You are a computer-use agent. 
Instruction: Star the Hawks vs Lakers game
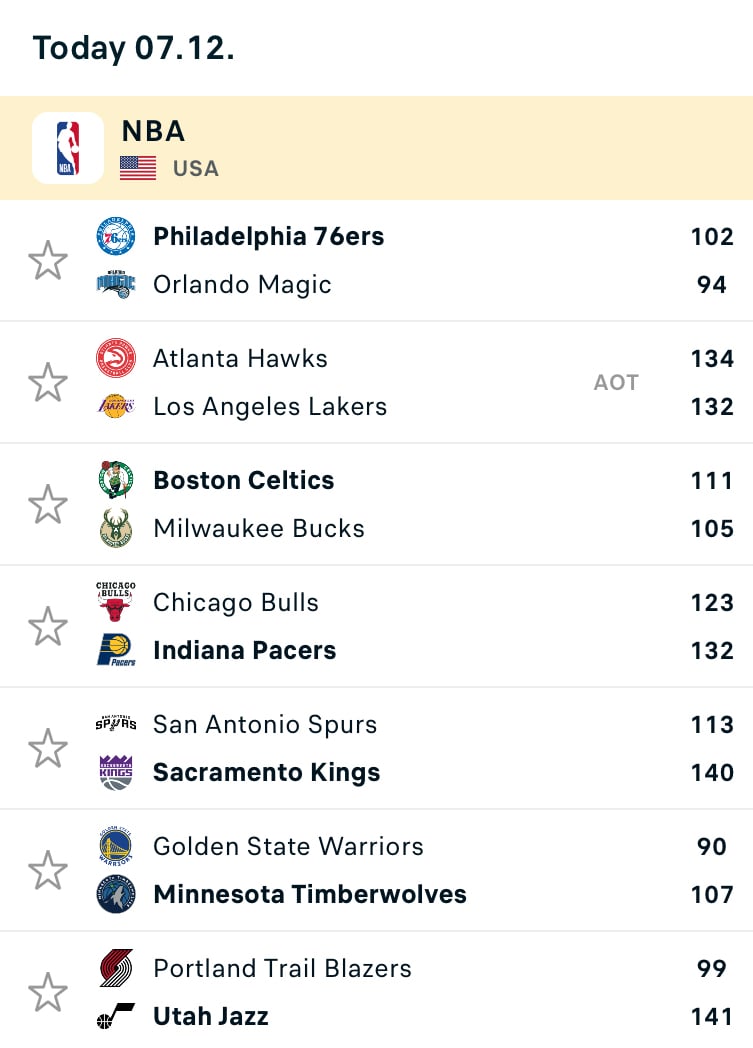48,383
